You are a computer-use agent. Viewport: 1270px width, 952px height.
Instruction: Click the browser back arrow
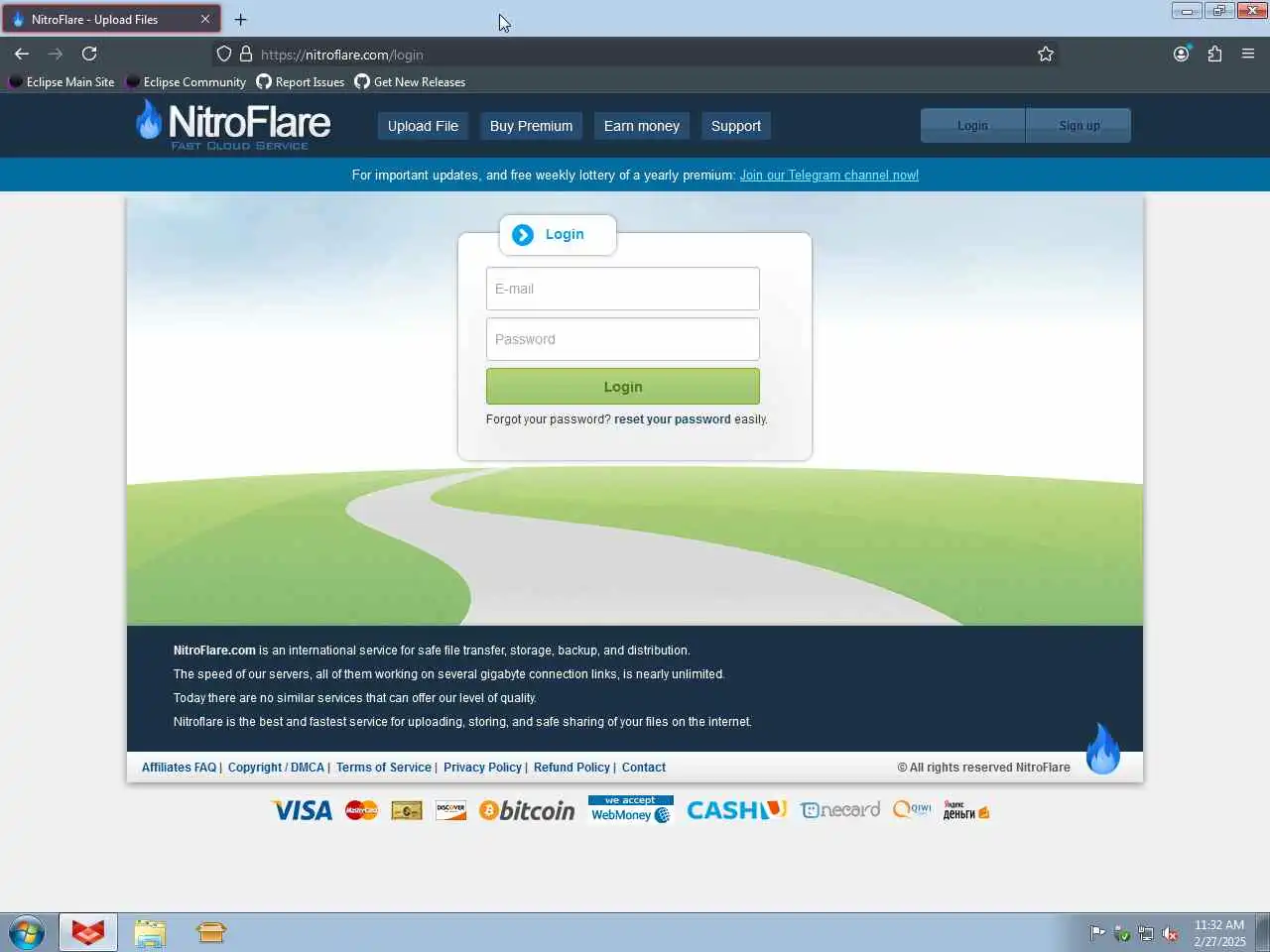tap(22, 54)
